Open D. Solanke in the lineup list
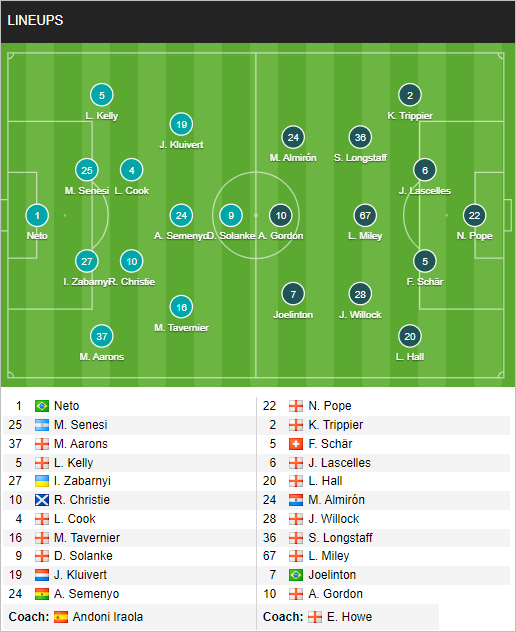 pos(83,556)
